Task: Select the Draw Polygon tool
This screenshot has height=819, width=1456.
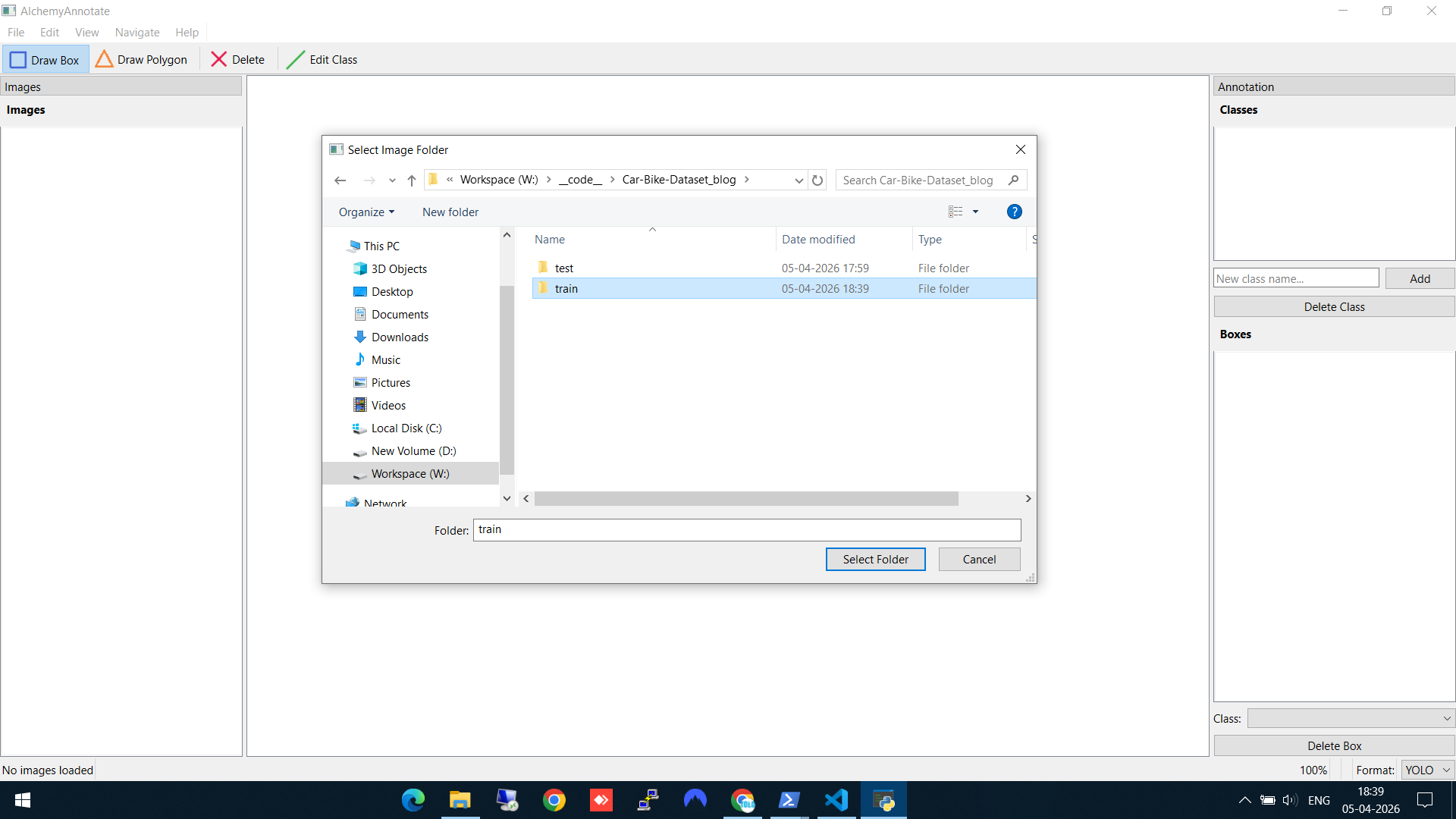Action: click(x=141, y=59)
